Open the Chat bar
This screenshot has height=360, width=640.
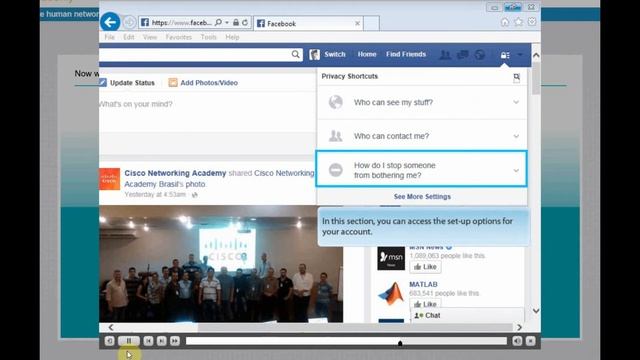click(467, 316)
